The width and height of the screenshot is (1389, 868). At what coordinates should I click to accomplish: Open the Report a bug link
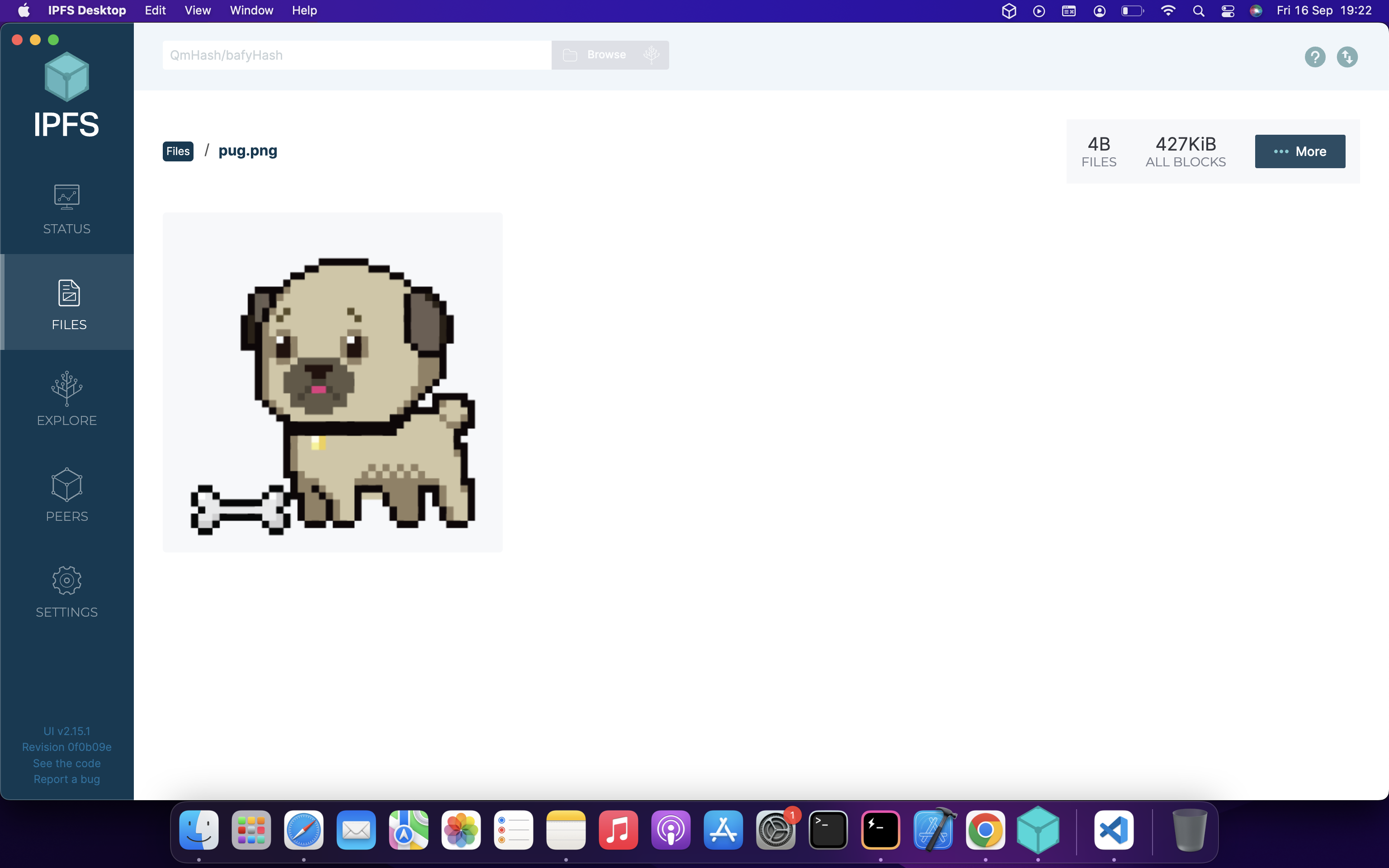pyautogui.click(x=66, y=779)
